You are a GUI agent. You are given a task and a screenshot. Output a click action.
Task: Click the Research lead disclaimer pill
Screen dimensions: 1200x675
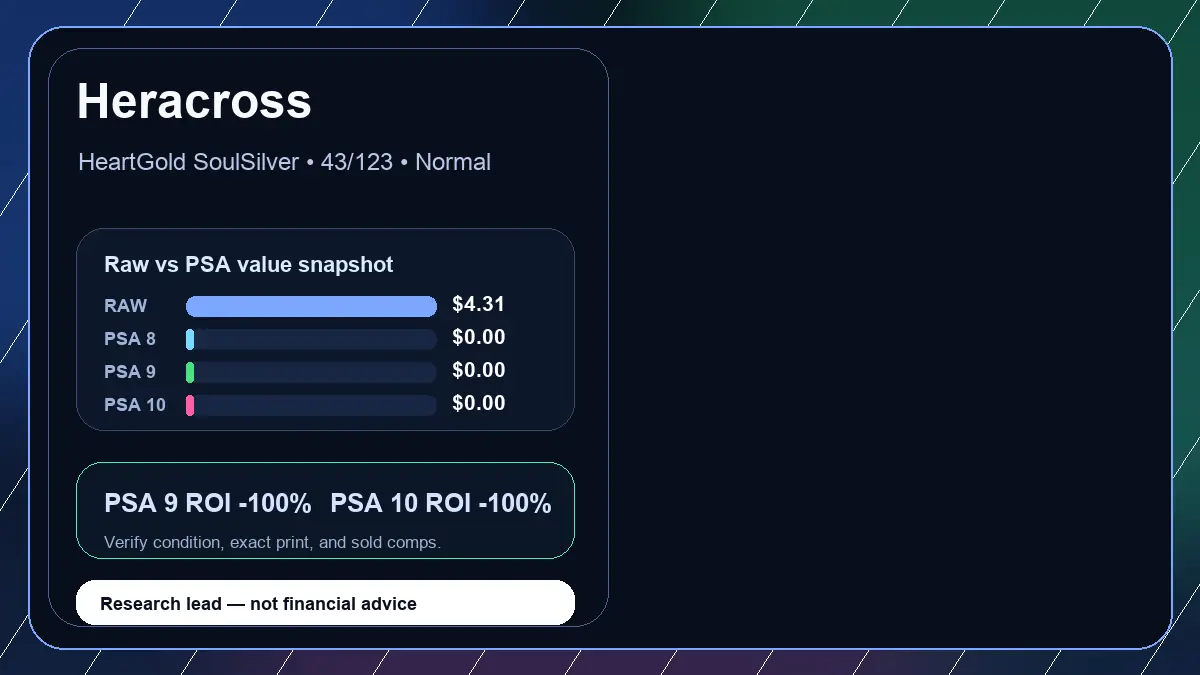[326, 603]
